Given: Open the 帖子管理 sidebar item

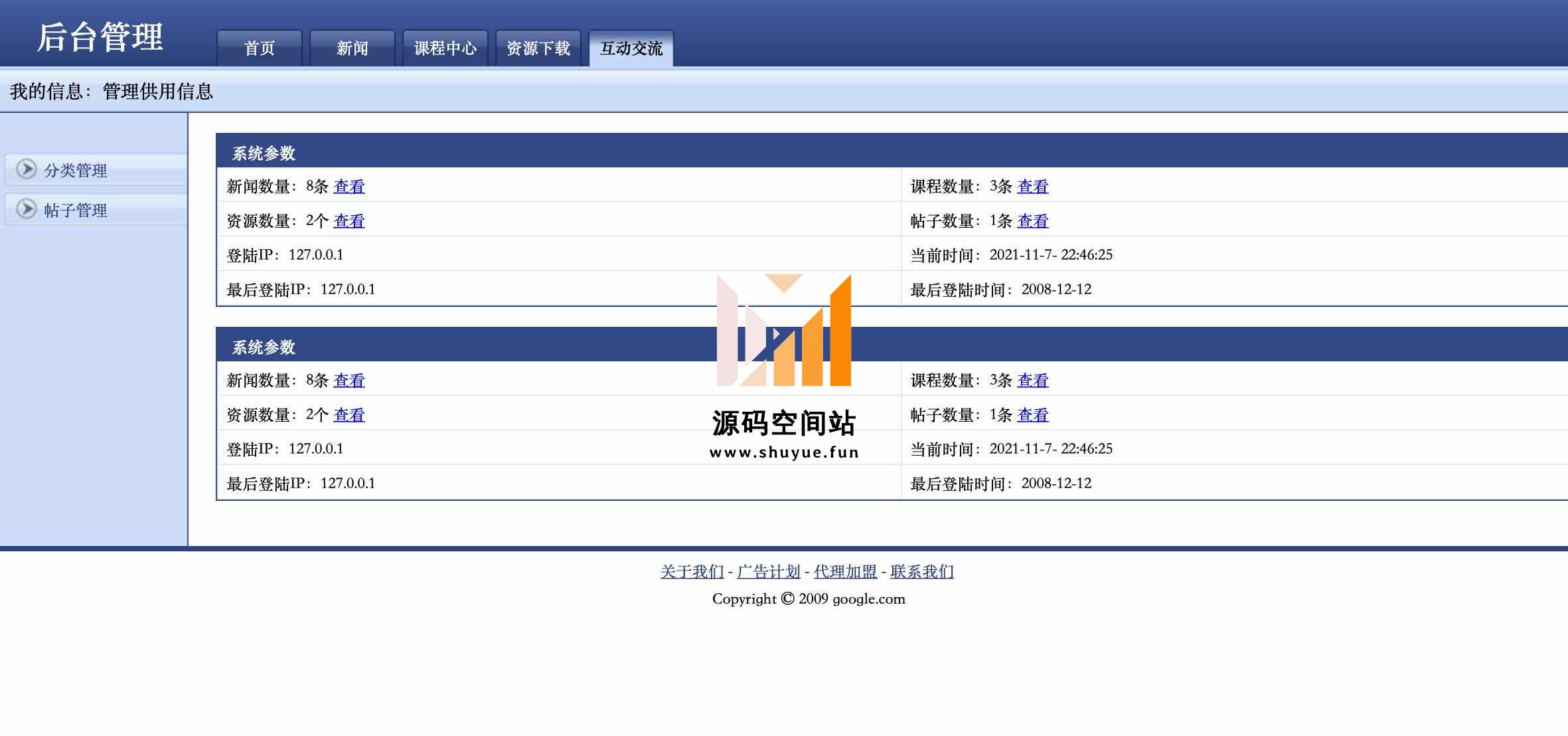Looking at the screenshot, I should click(96, 210).
